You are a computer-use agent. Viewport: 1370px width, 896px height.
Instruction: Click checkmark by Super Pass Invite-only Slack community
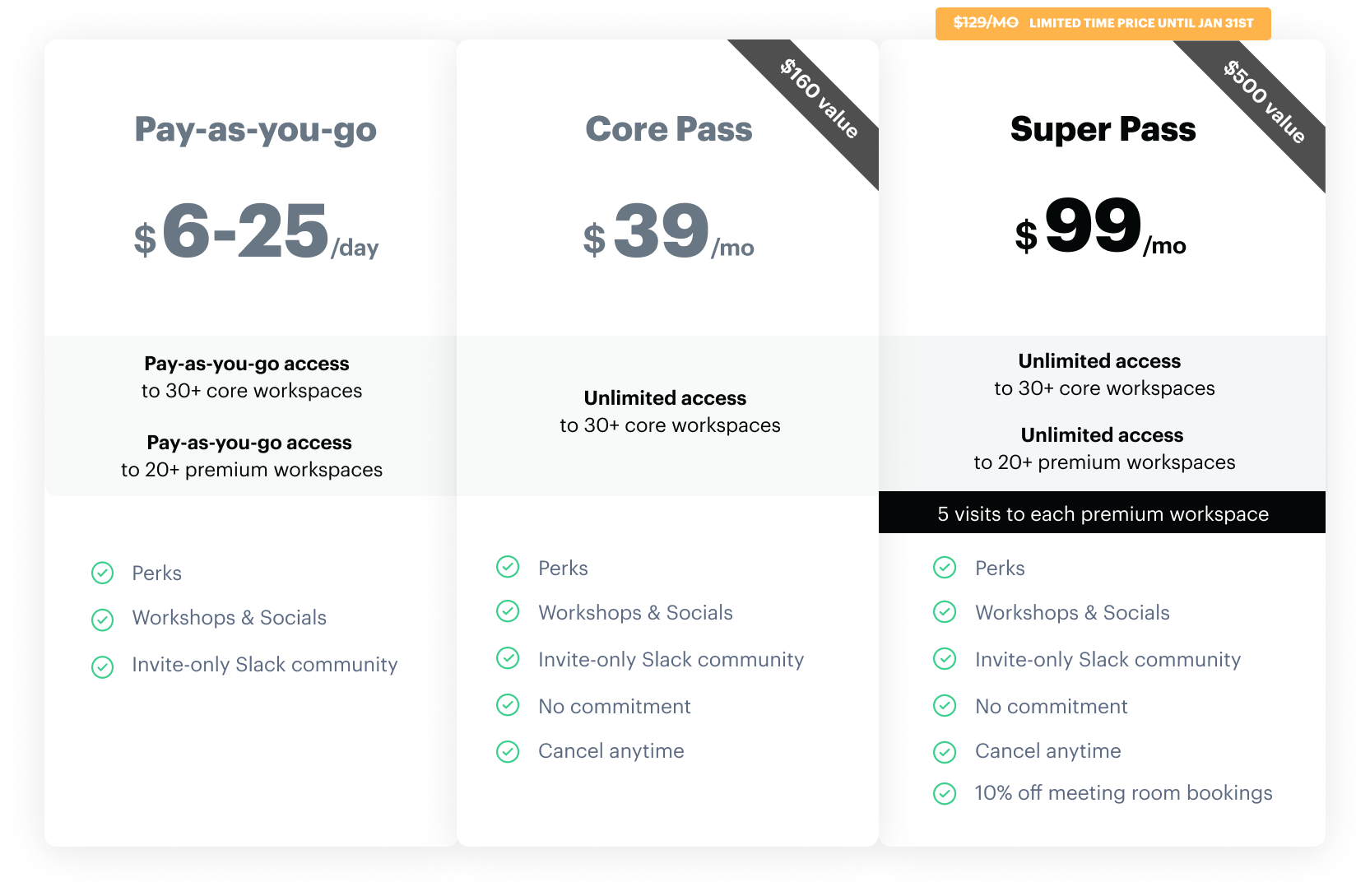[945, 658]
